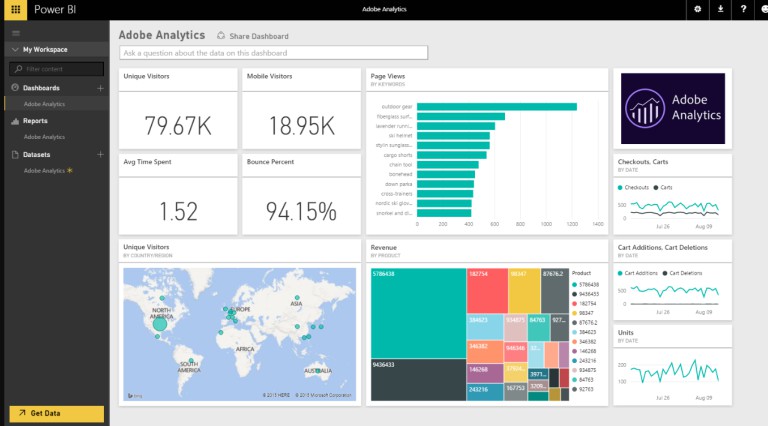Open Adobe Analytics report in sidebar

point(44,137)
